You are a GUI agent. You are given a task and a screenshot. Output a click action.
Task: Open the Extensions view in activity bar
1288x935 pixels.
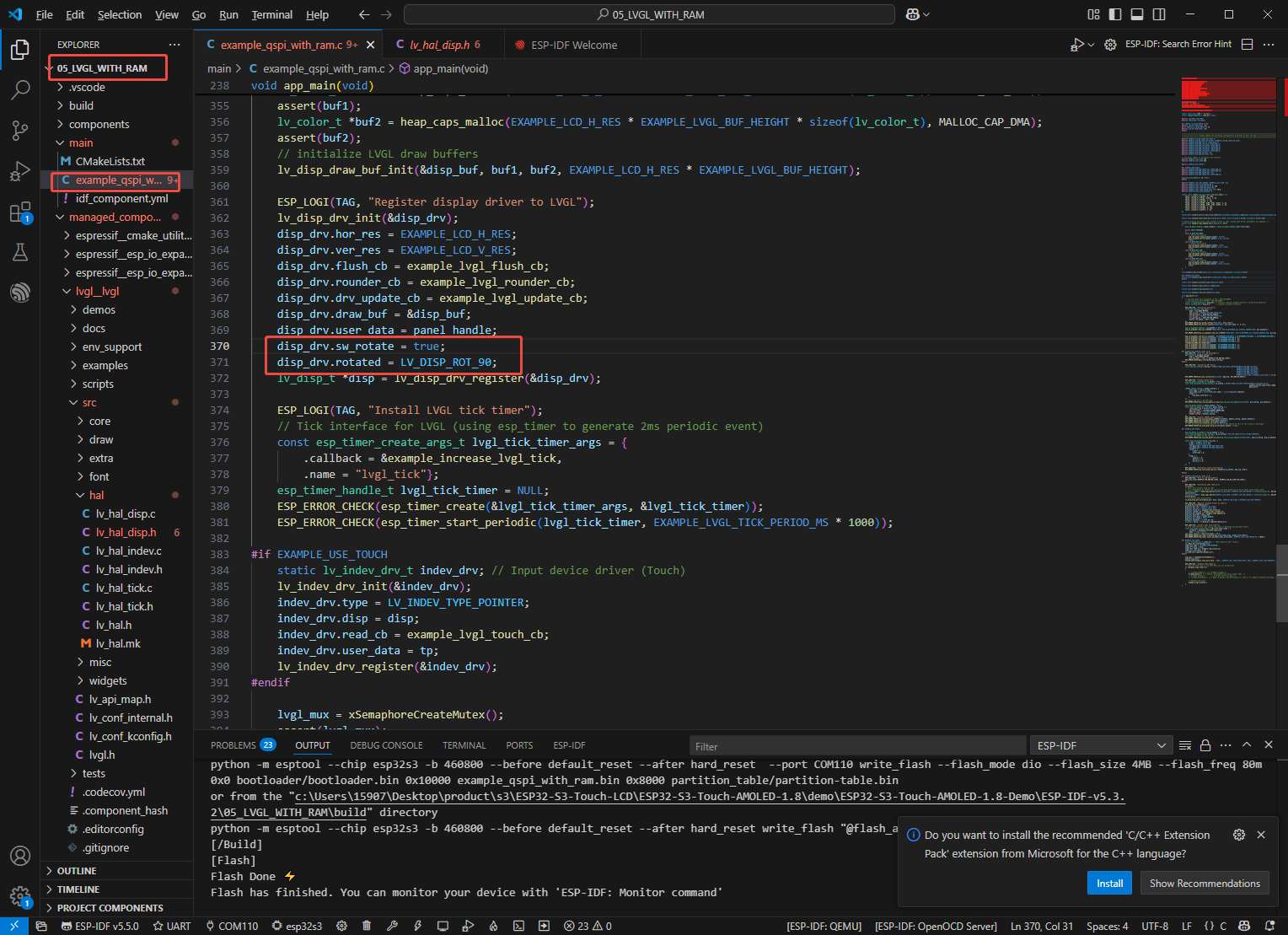pyautogui.click(x=20, y=212)
